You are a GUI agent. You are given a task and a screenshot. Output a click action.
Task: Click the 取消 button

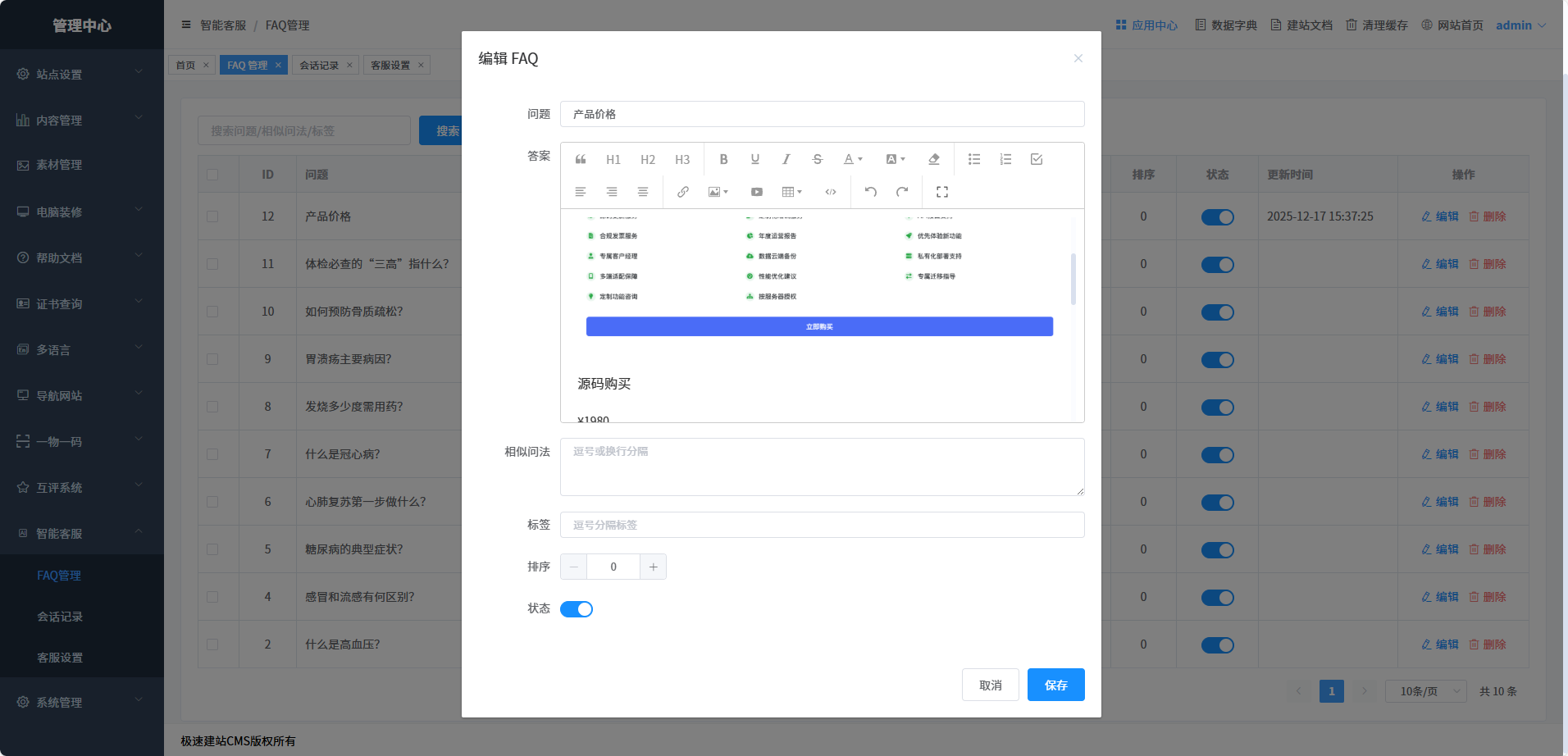pos(990,685)
